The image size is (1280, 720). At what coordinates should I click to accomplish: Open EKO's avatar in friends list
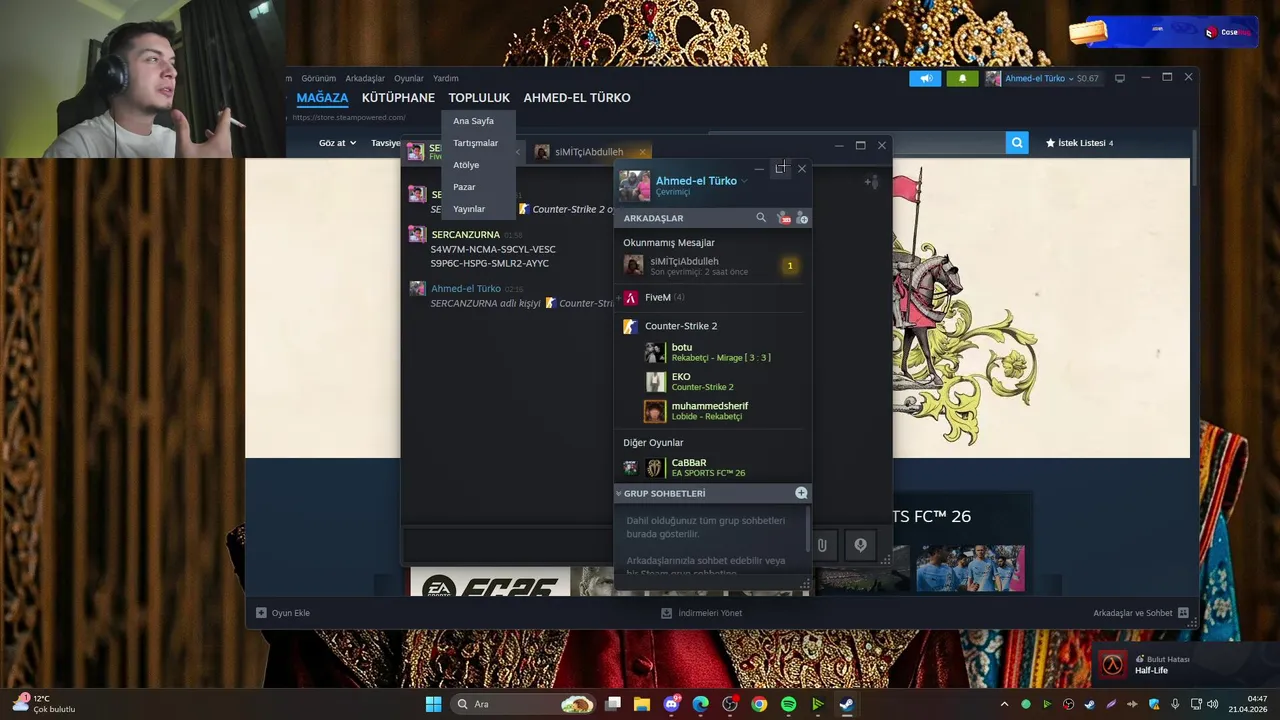point(655,382)
